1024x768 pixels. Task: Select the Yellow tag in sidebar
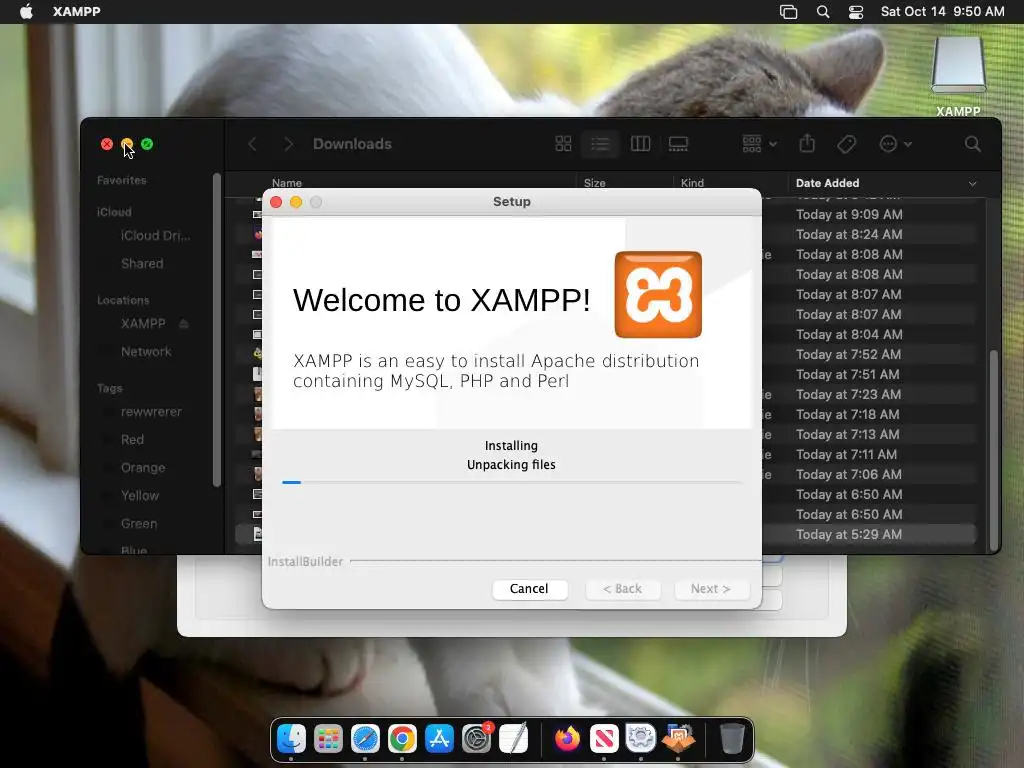point(140,496)
